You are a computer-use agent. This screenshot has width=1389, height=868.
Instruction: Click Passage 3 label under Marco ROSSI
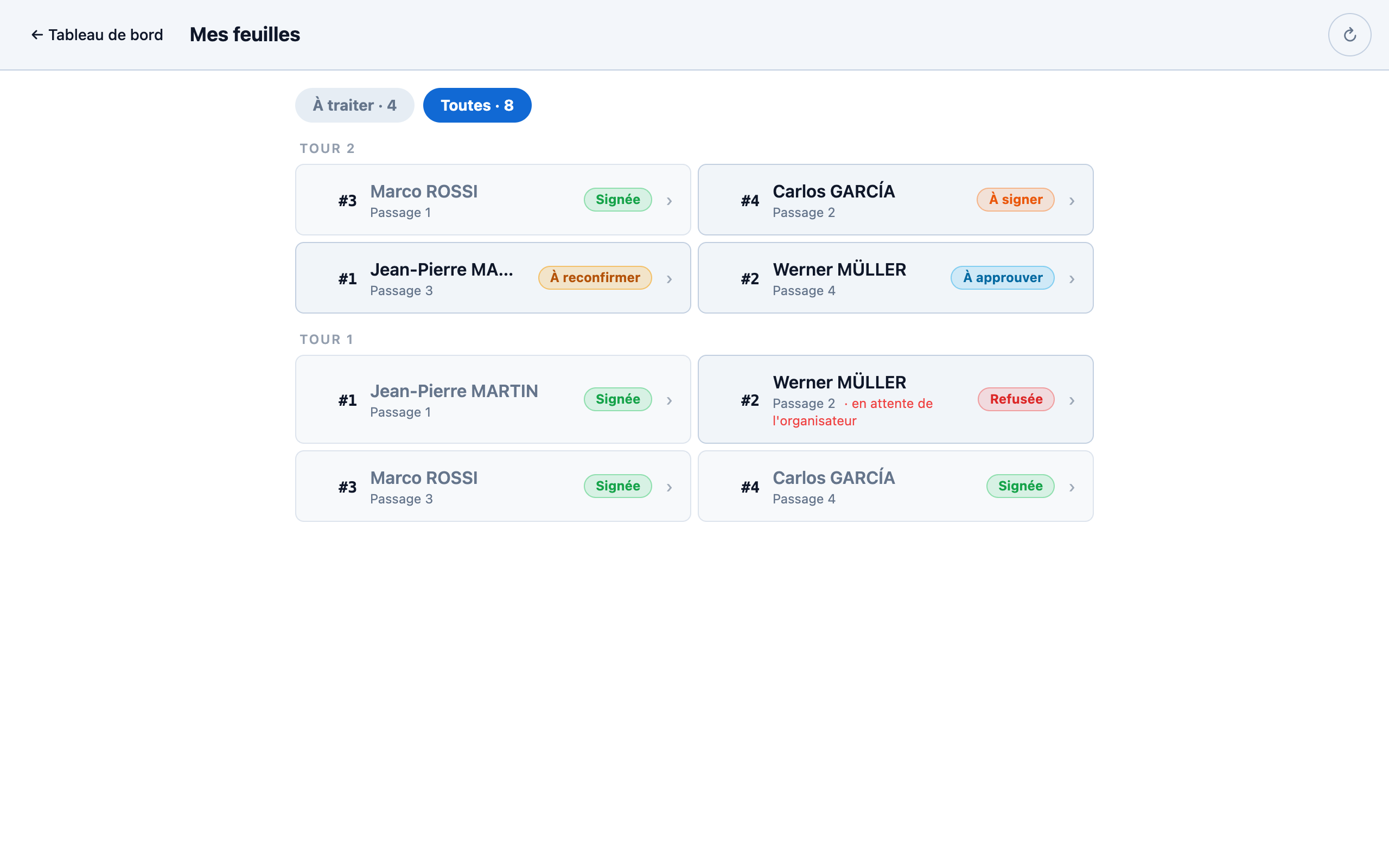(401, 499)
